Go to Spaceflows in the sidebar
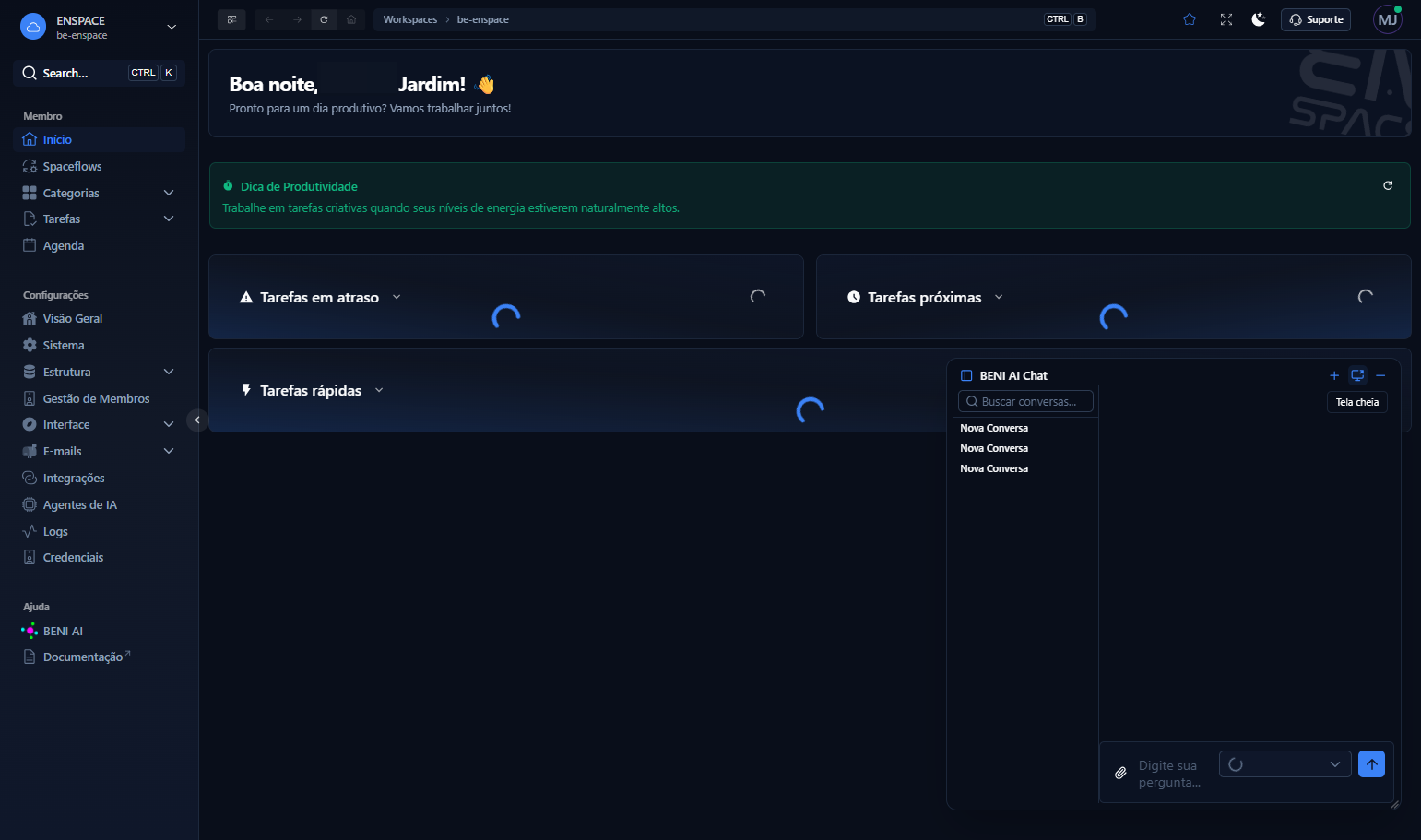This screenshot has width=1421, height=840. click(x=100, y=166)
